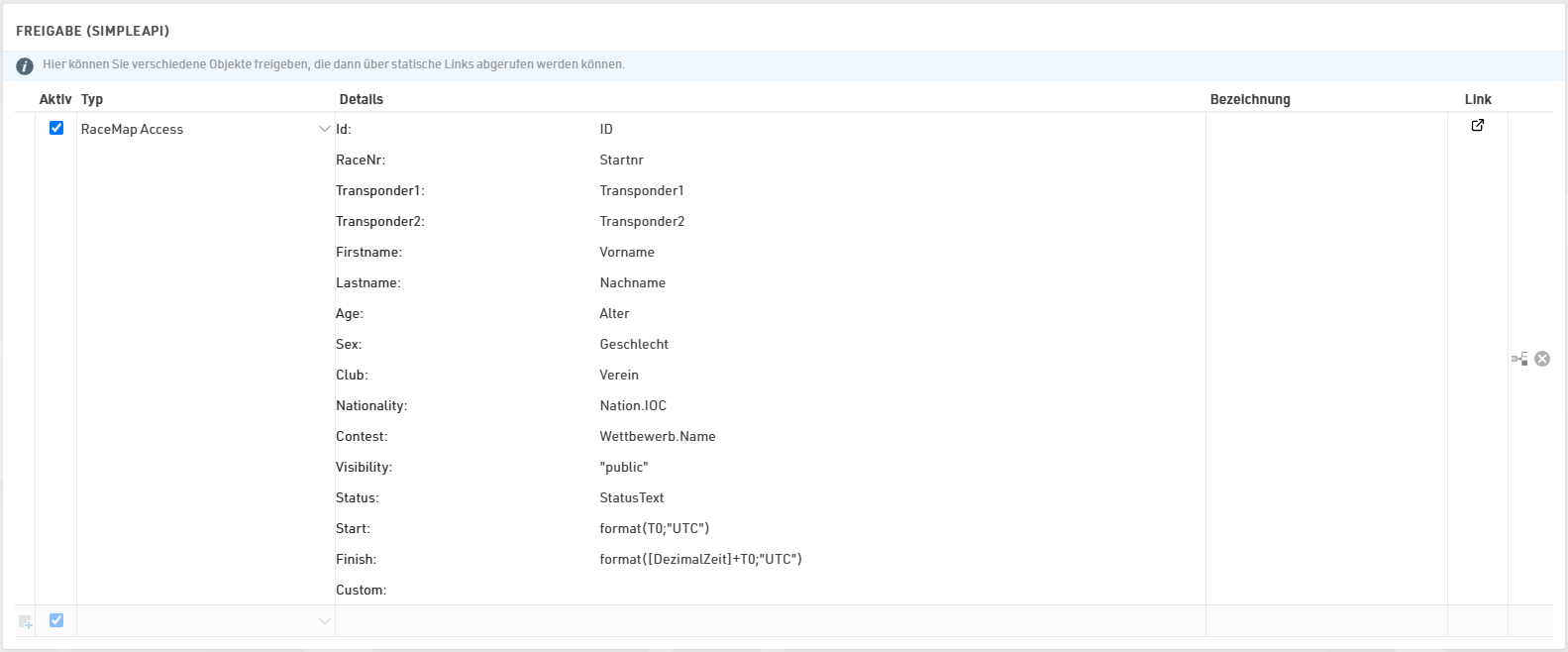Viewport: 1568px width, 652px height.
Task: Edit the Finish DezimalZeit expression
Action: [700, 559]
